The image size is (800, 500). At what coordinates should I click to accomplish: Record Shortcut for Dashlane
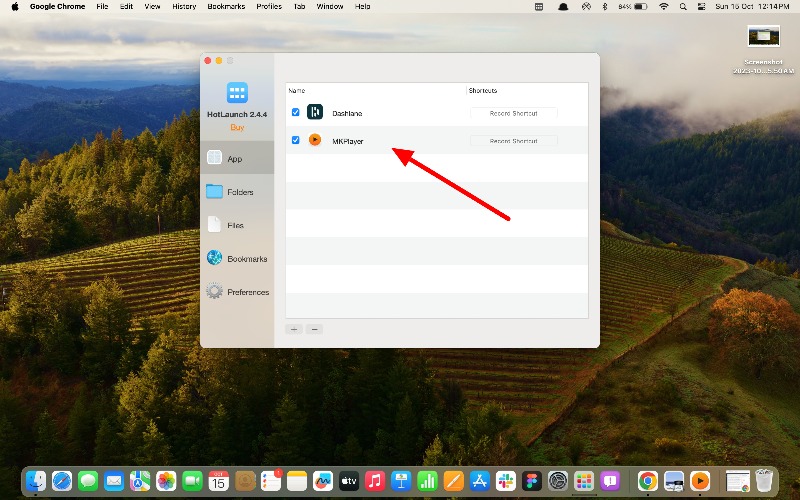click(x=513, y=113)
